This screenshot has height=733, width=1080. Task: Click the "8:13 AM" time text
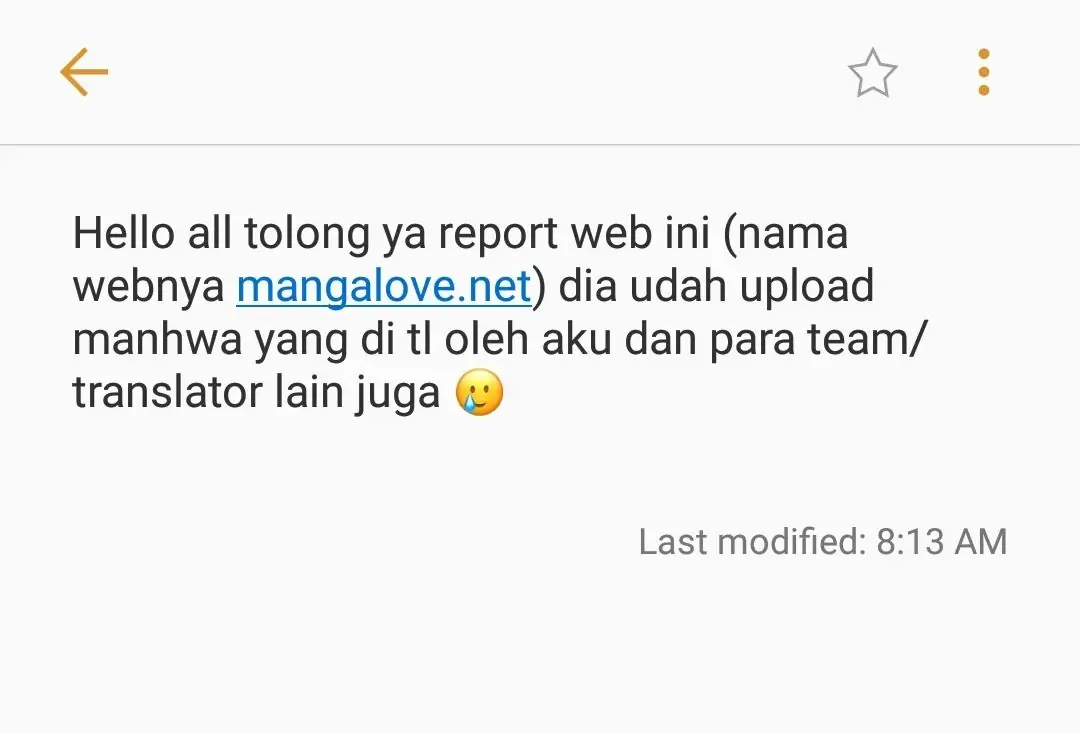[942, 541]
